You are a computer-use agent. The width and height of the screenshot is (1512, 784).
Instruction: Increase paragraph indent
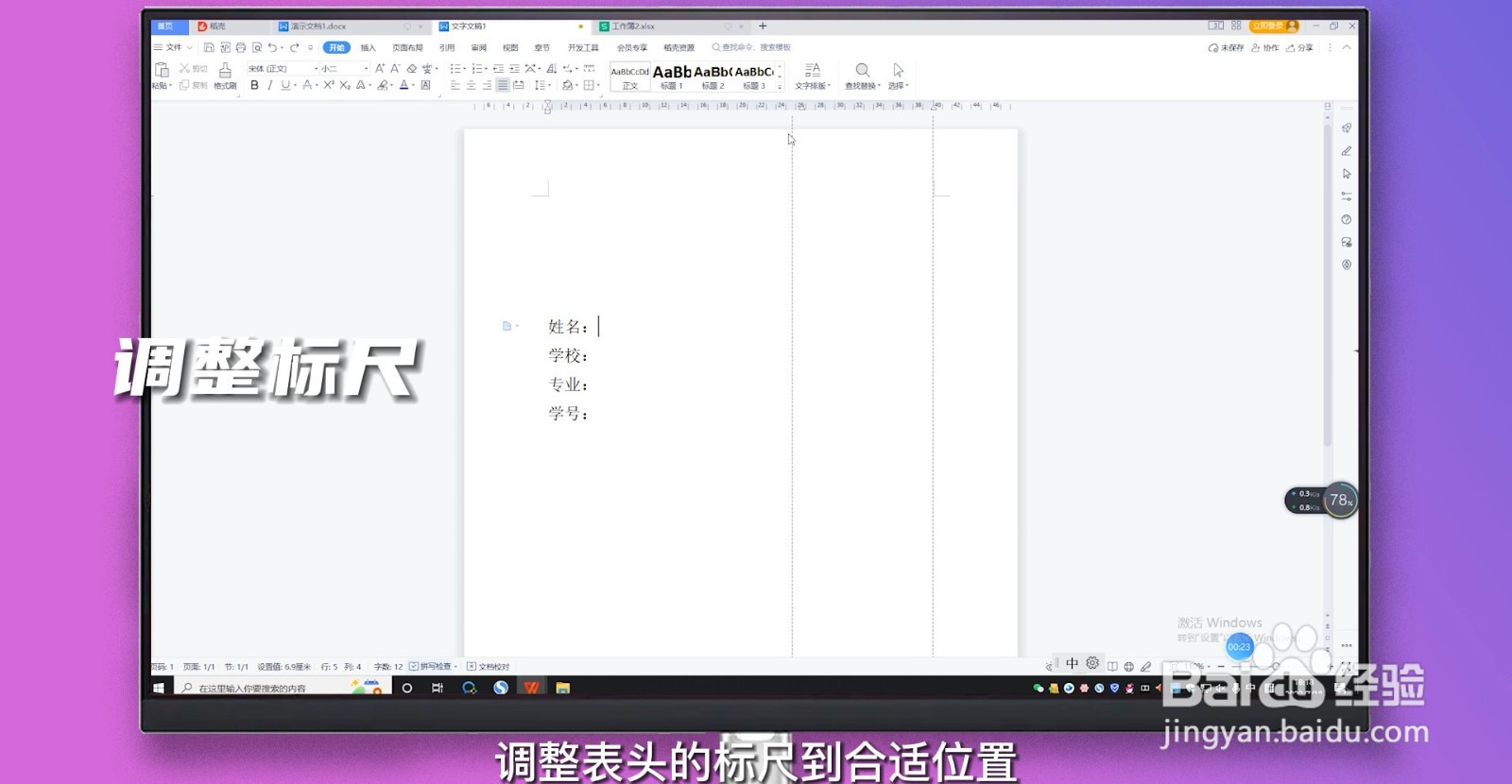pos(514,68)
